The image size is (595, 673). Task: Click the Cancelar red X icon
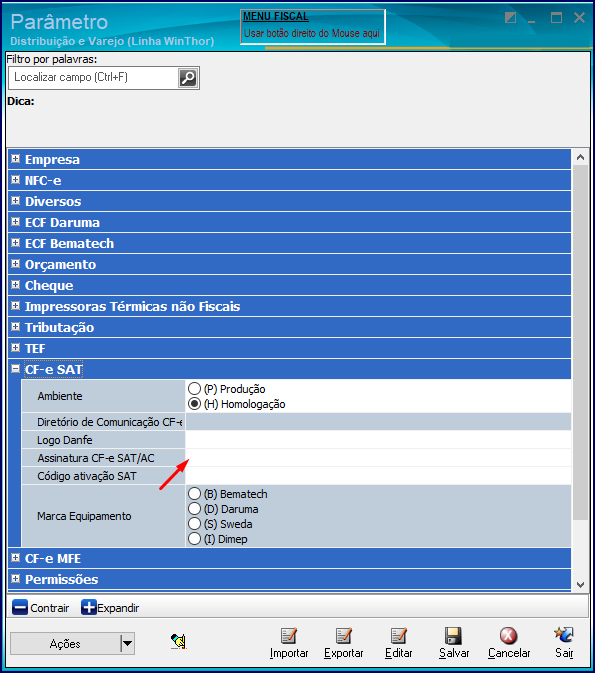508,636
